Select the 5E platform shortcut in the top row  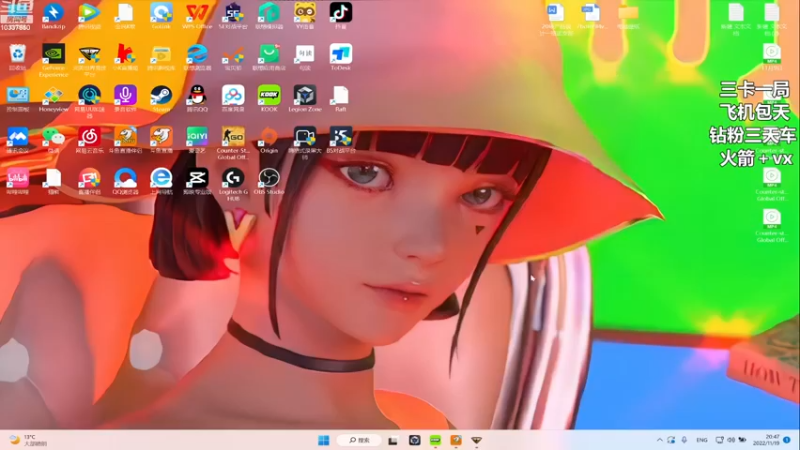(x=233, y=15)
